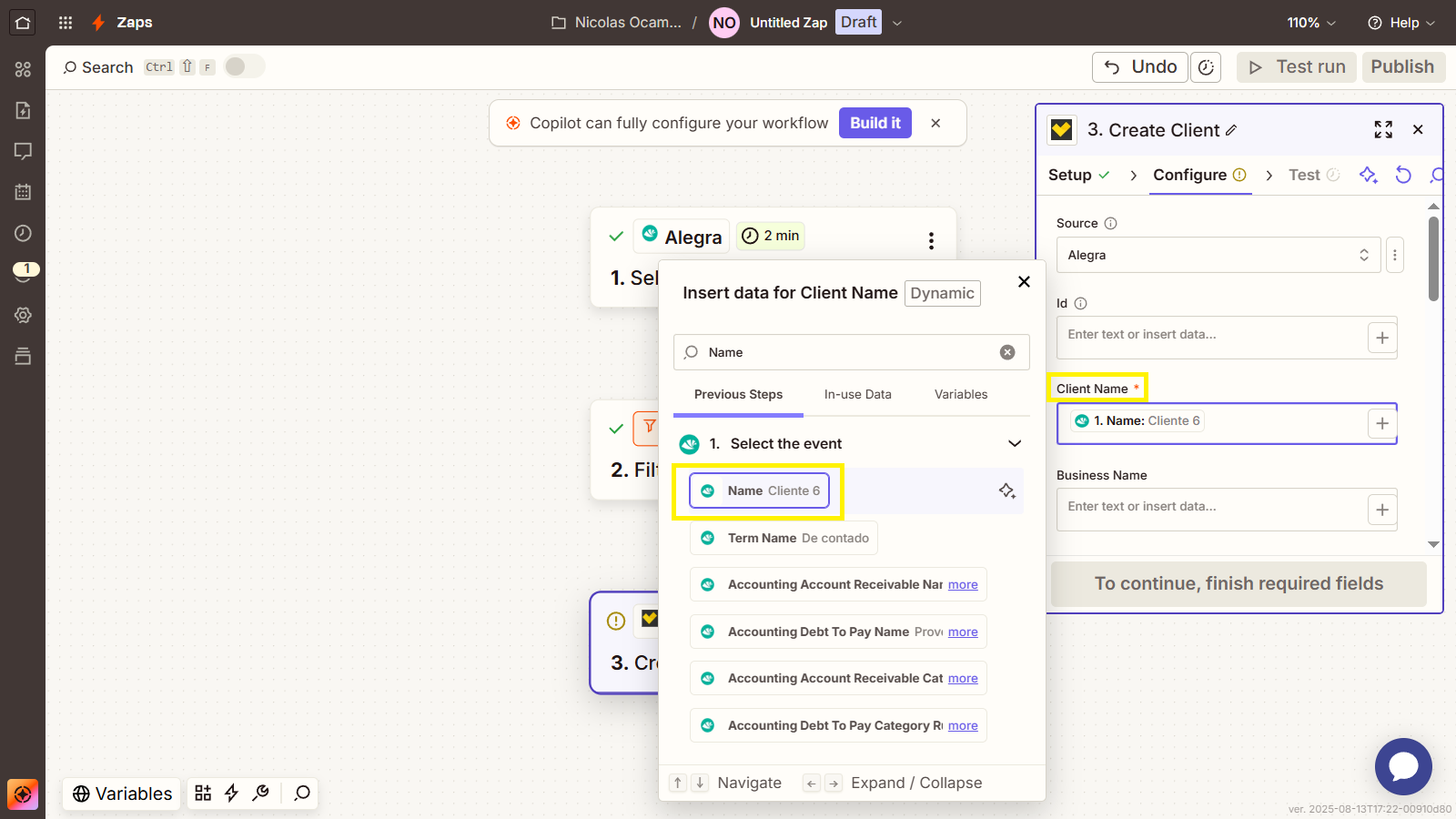Open three-dot menu on Alegra step
The image size is (1456, 819).
(931, 241)
